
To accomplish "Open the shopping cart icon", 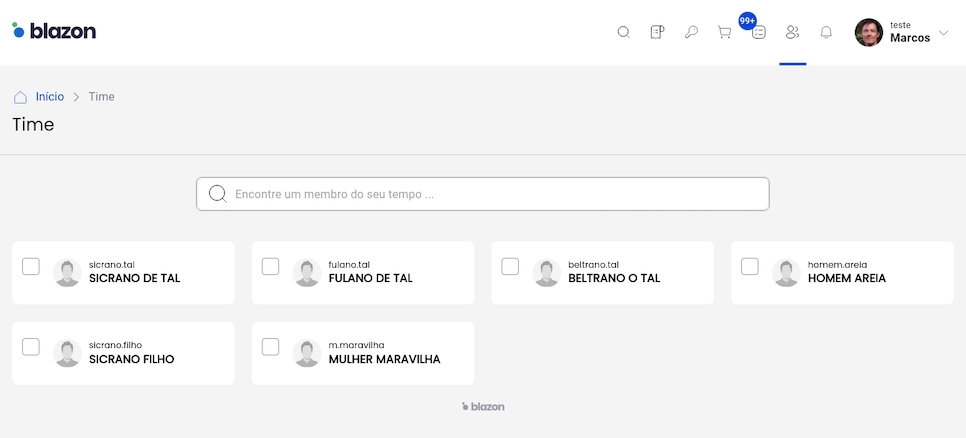I will (725, 32).
